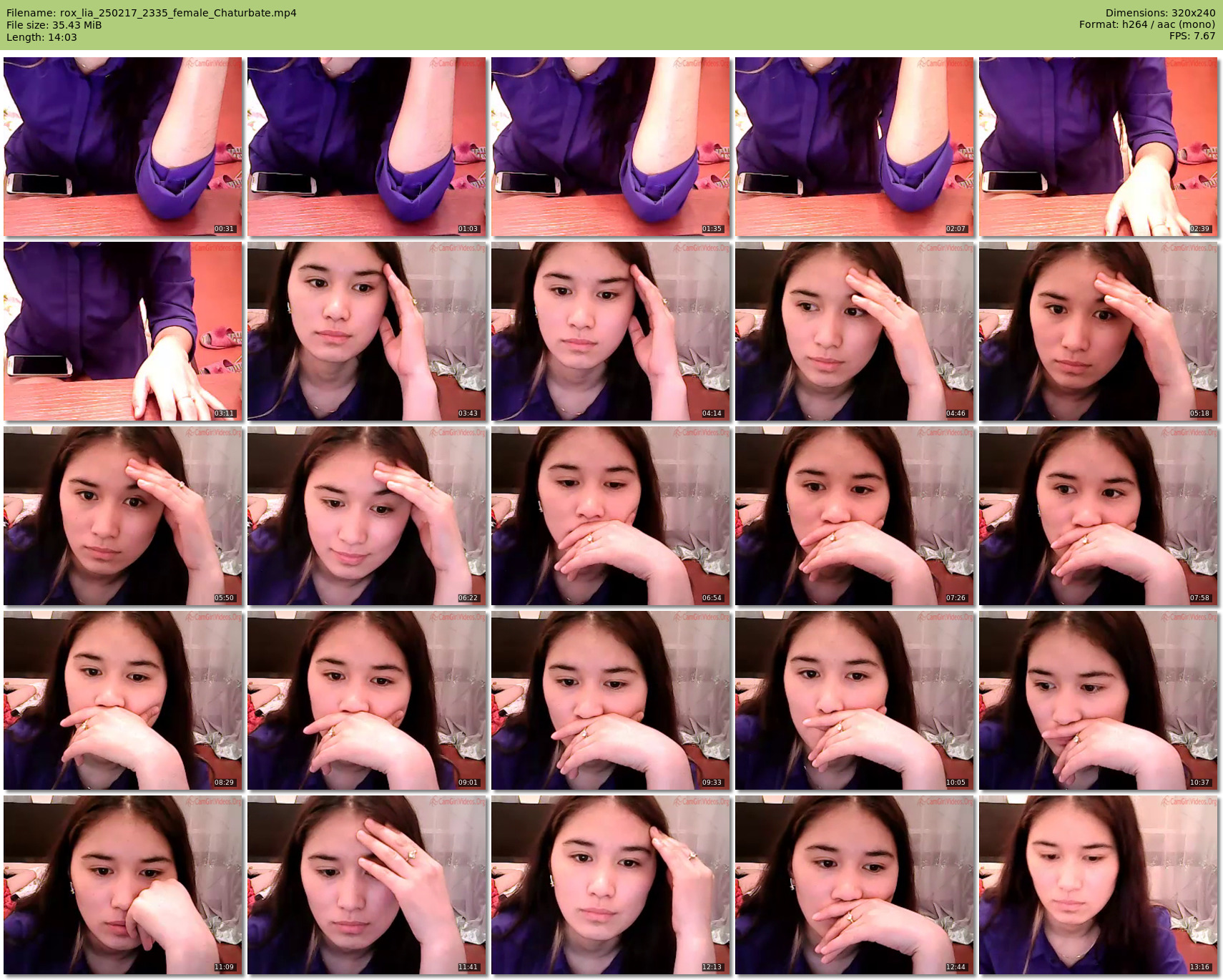Select the thumbnail timestamped 06:54
Image resolution: width=1223 pixels, height=980 pixels.
[x=610, y=516]
